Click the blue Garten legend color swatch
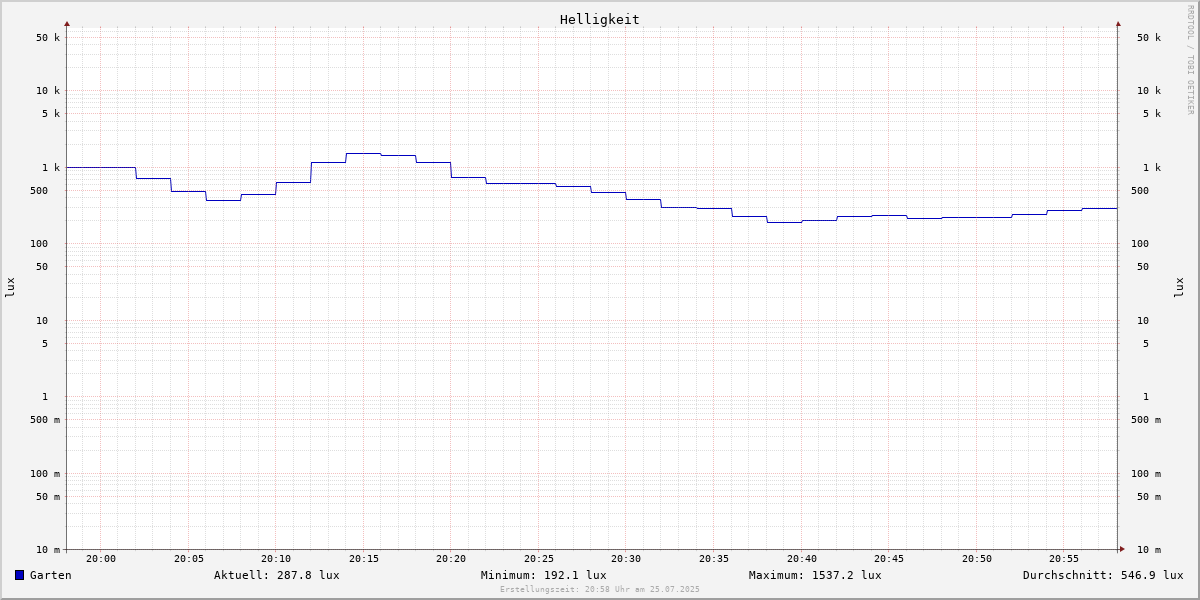The height and width of the screenshot is (600, 1200). [x=19, y=575]
